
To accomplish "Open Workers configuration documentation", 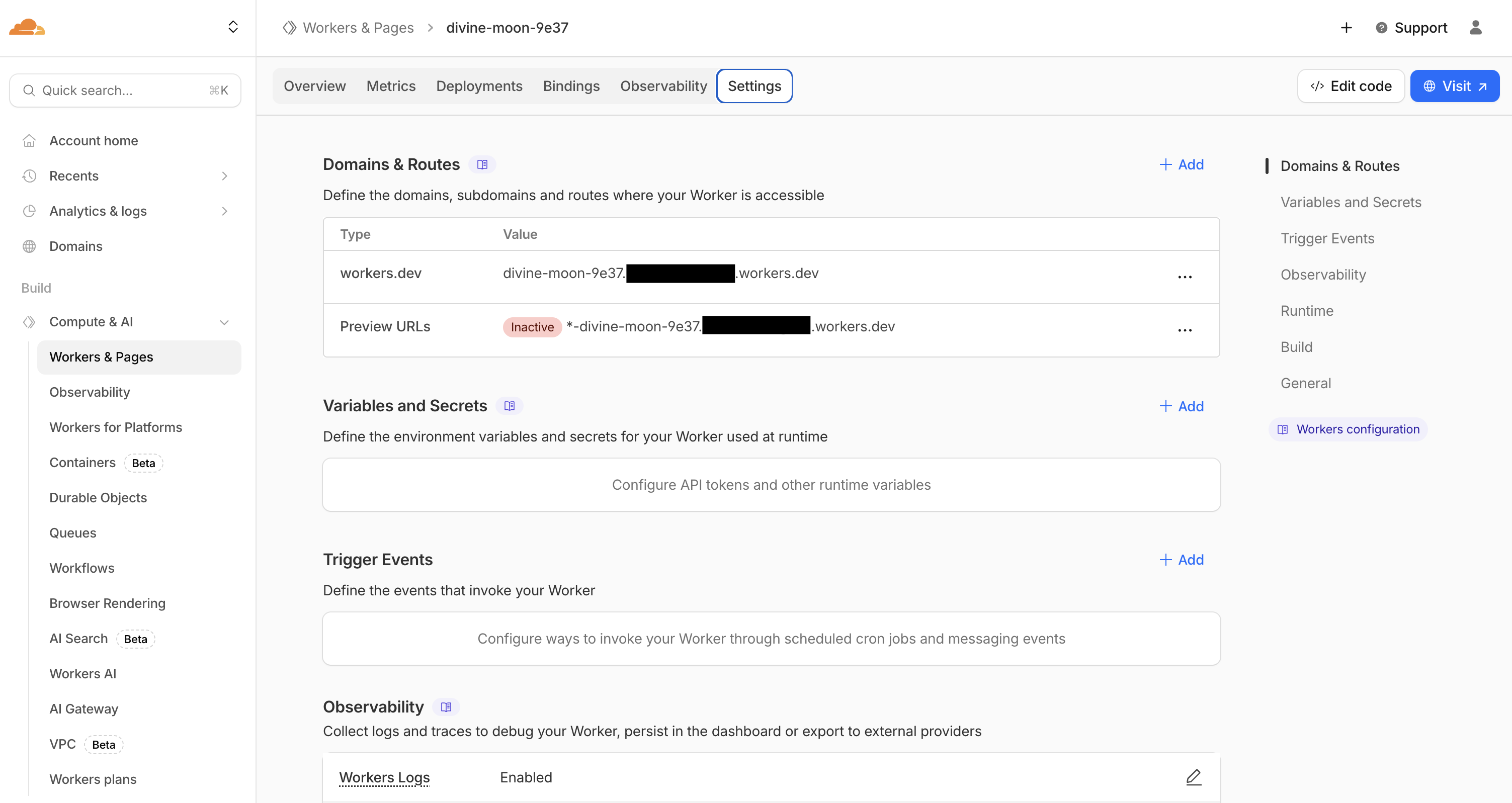I will [x=1347, y=429].
